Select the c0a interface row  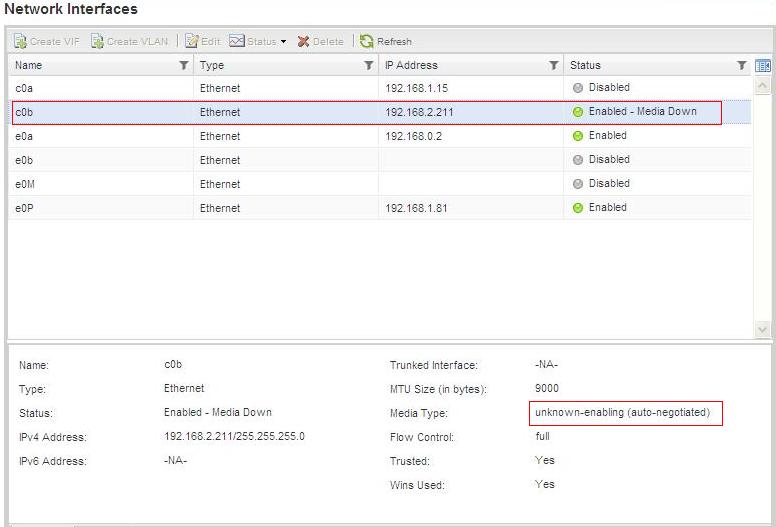[x=100, y=88]
